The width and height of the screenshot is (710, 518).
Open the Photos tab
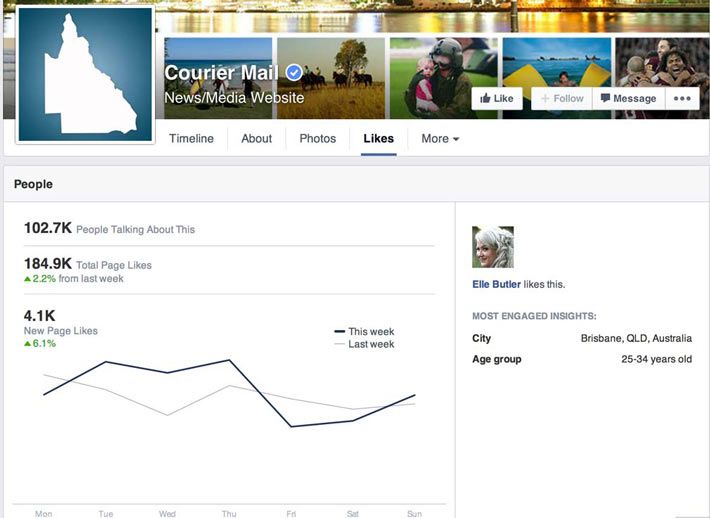pyautogui.click(x=317, y=139)
